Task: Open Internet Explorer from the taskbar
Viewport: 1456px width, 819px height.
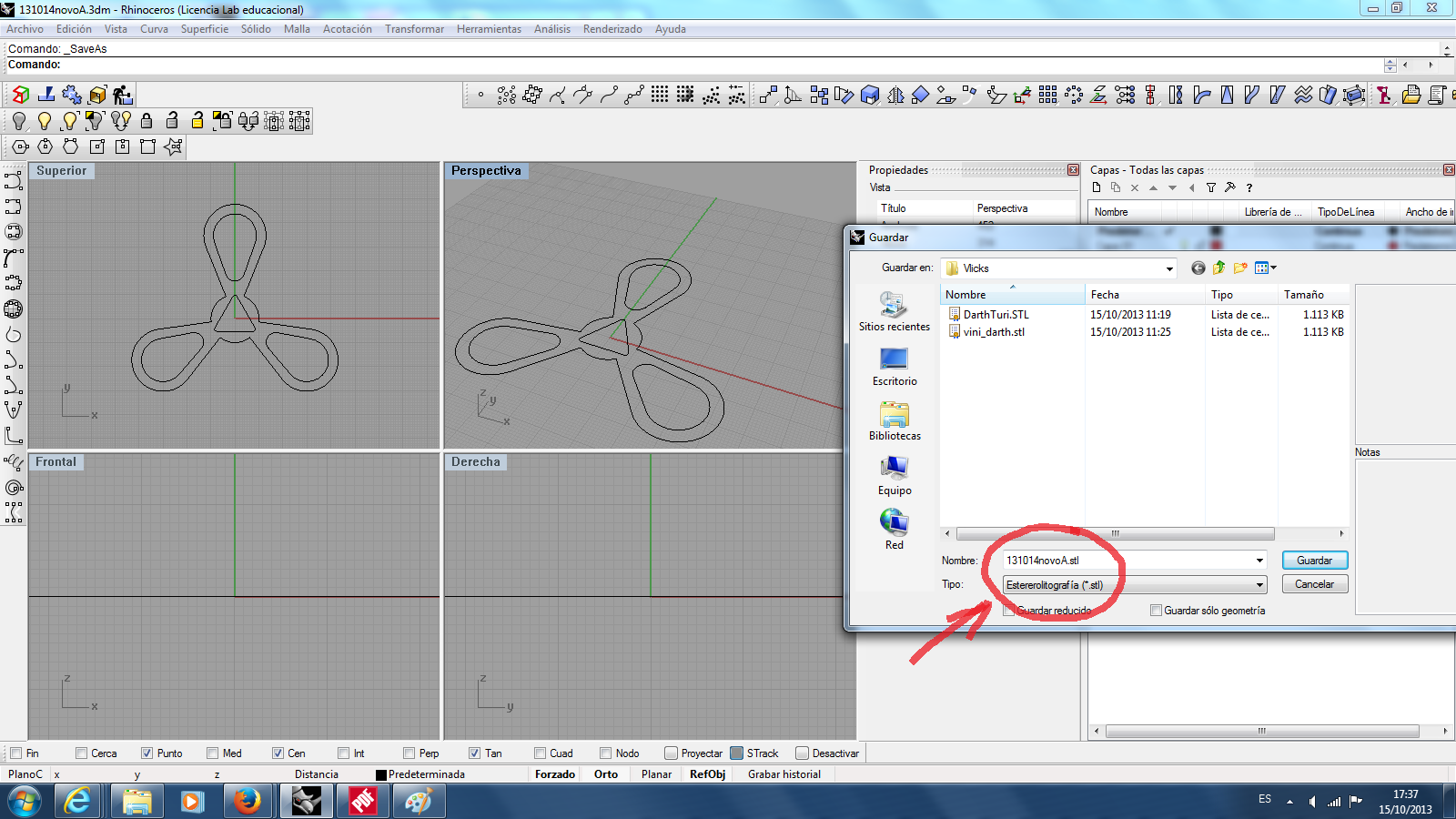Action: point(78,802)
